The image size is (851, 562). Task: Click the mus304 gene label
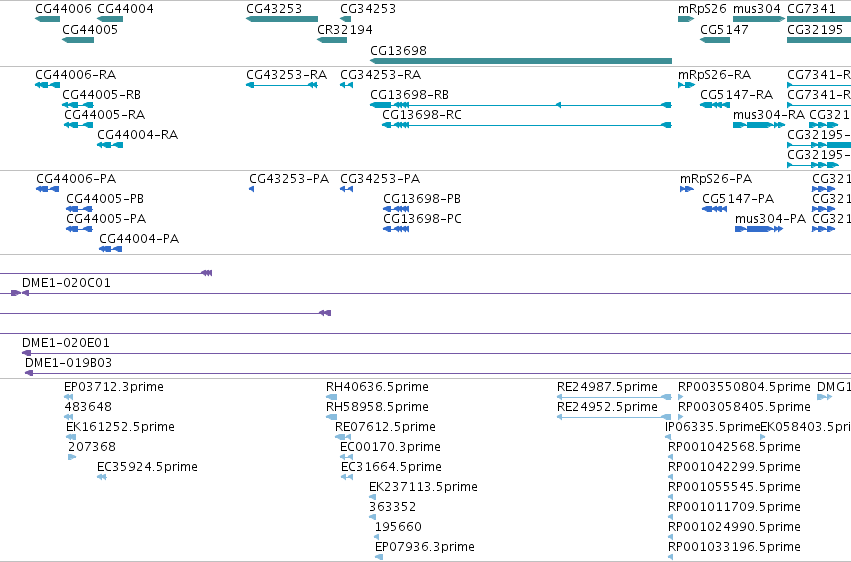coord(757,9)
